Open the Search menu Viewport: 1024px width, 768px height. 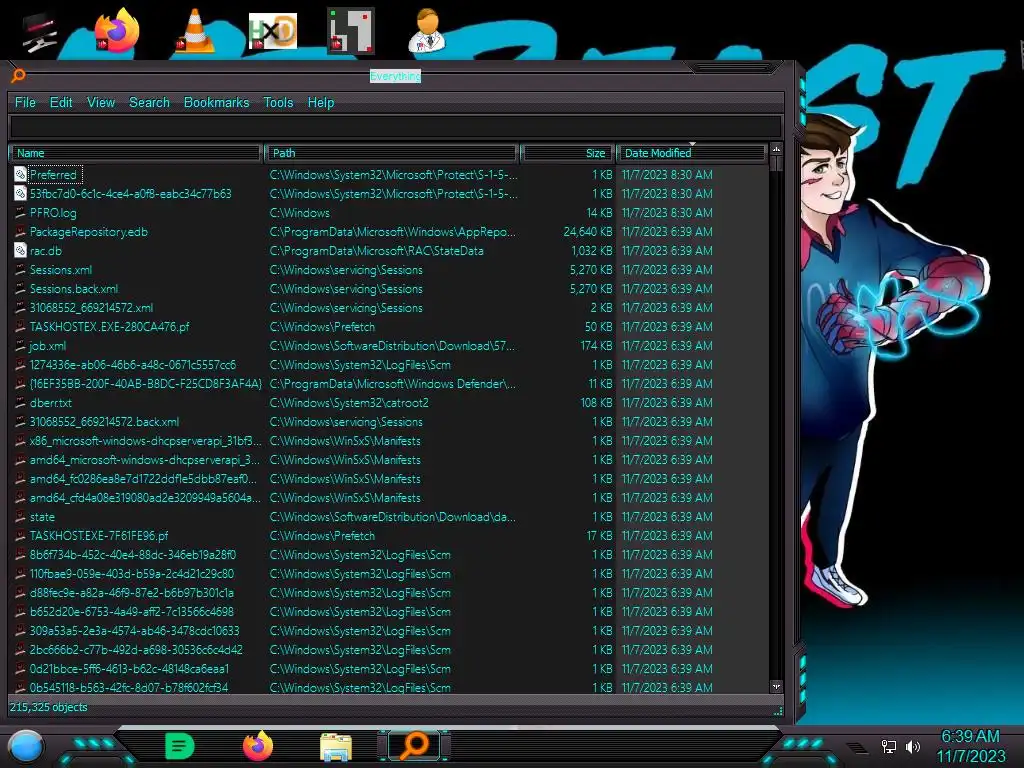[x=150, y=103]
